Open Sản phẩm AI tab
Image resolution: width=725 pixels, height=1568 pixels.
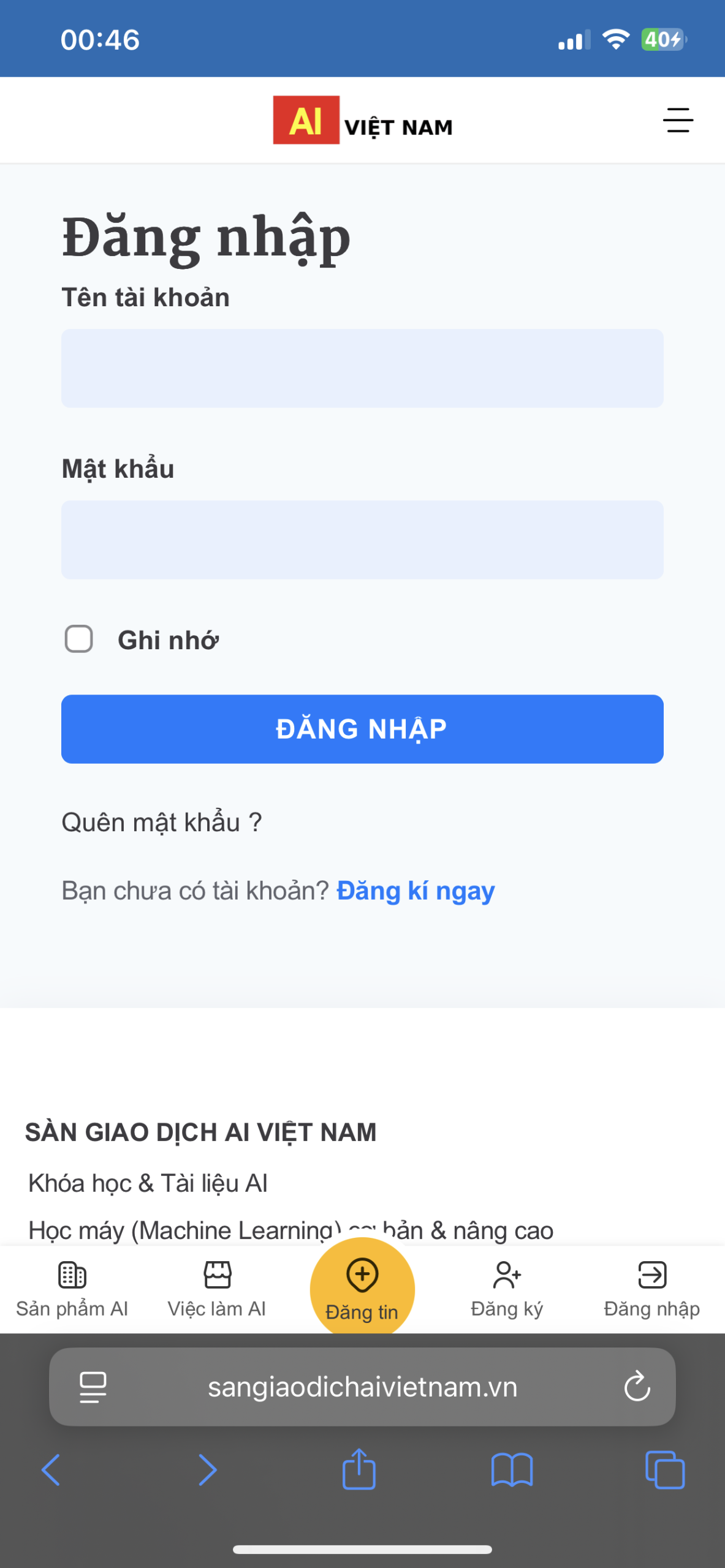coord(72,1287)
